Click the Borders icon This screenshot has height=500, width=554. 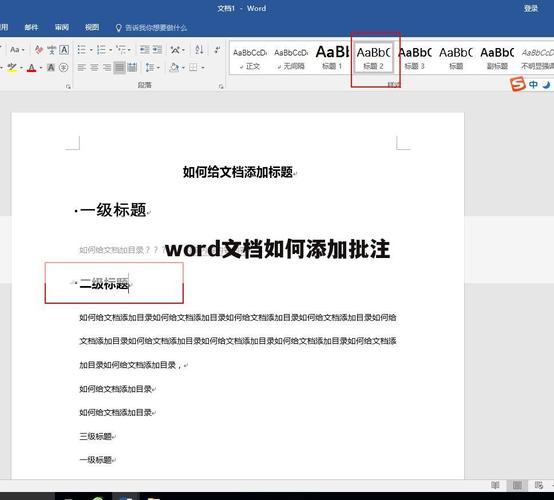click(193, 67)
